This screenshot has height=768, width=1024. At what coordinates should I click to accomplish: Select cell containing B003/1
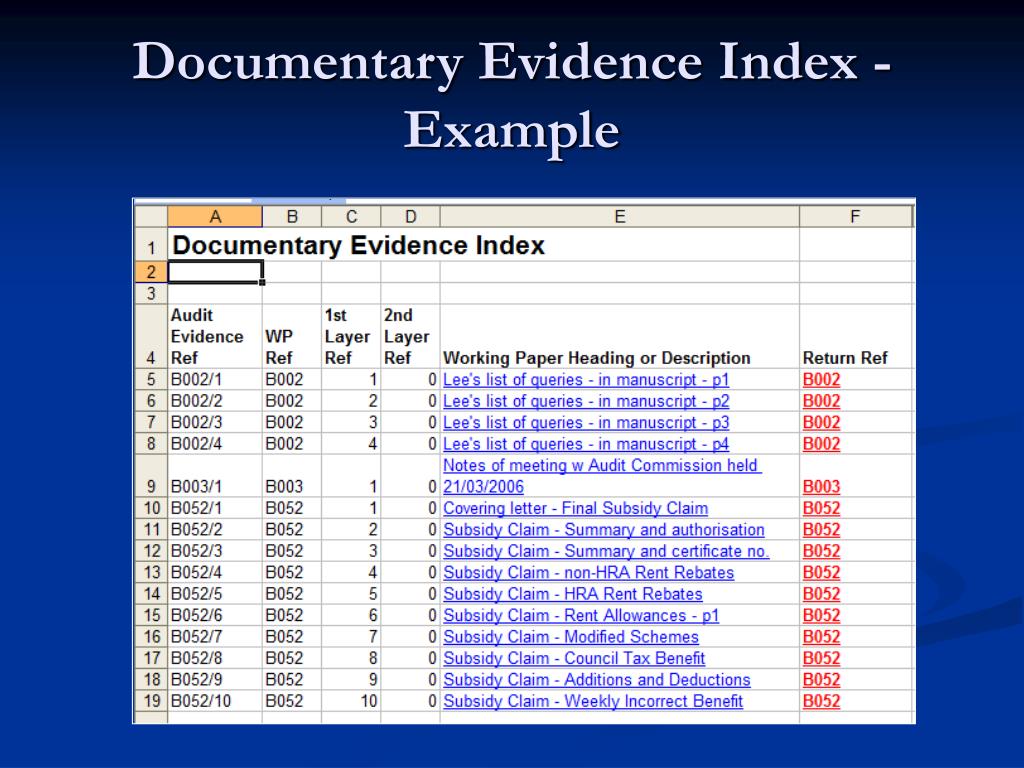215,476
